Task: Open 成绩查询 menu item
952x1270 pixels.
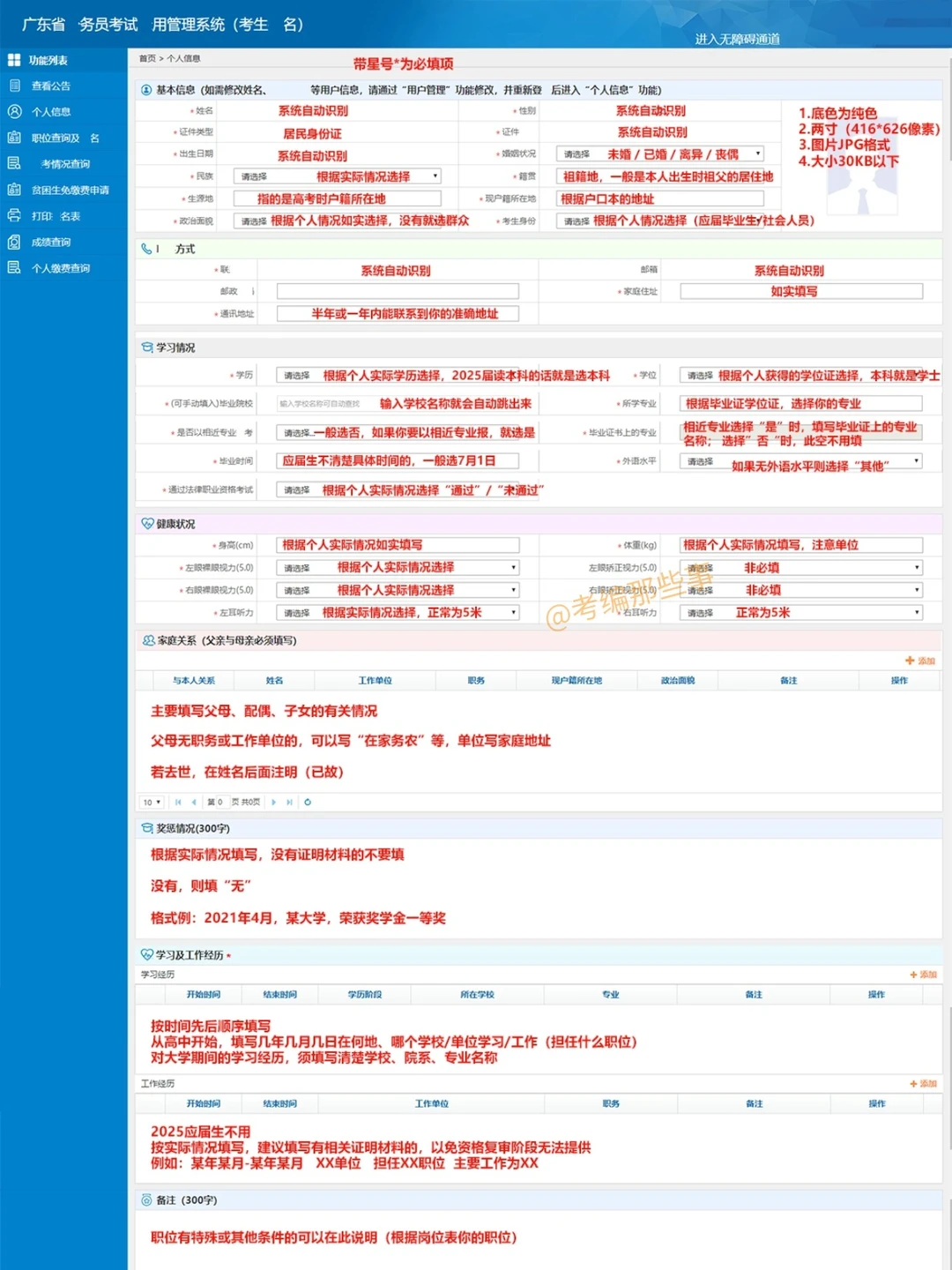Action: 51,243
